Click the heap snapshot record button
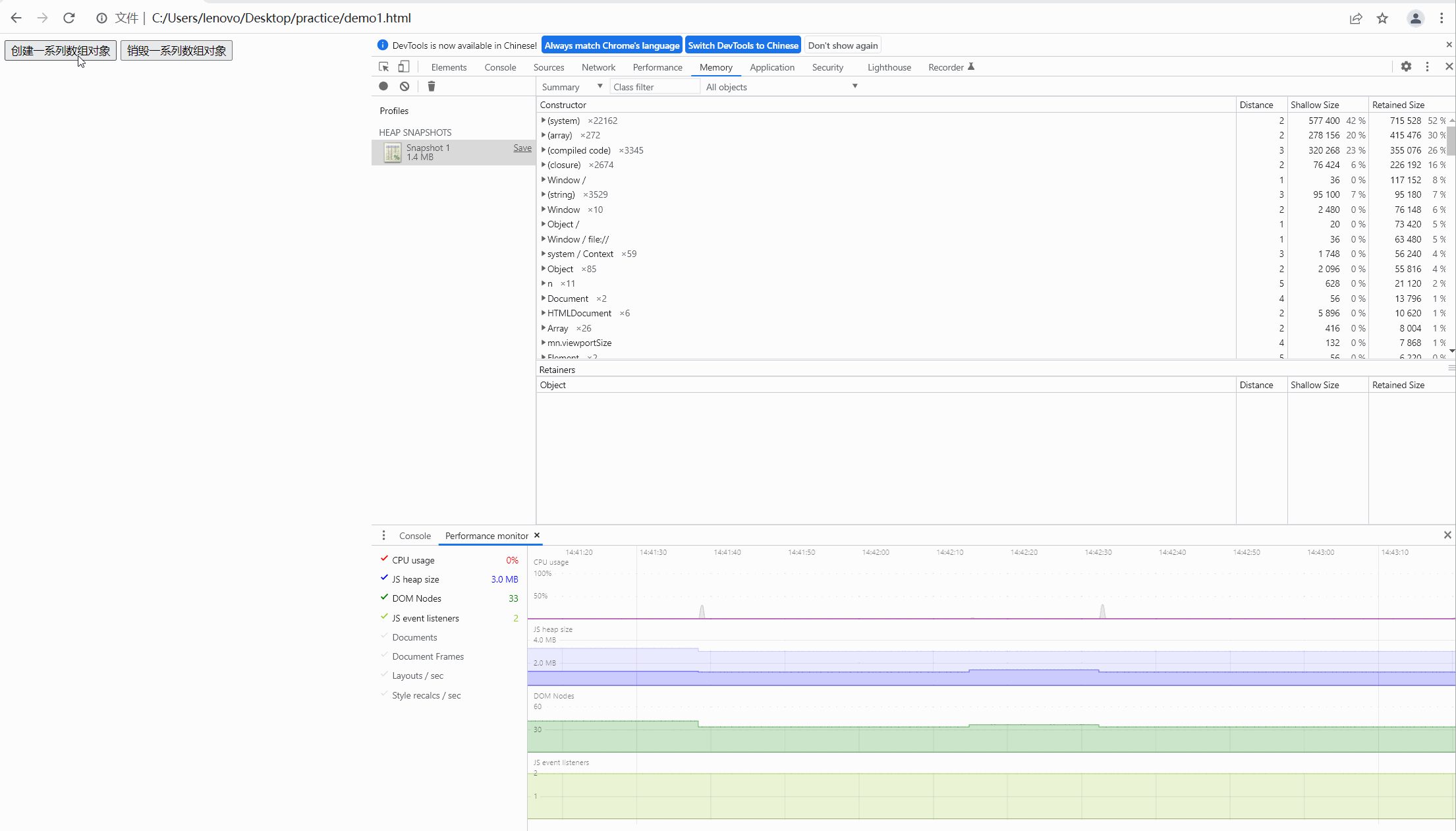1456x831 pixels. coord(384,87)
